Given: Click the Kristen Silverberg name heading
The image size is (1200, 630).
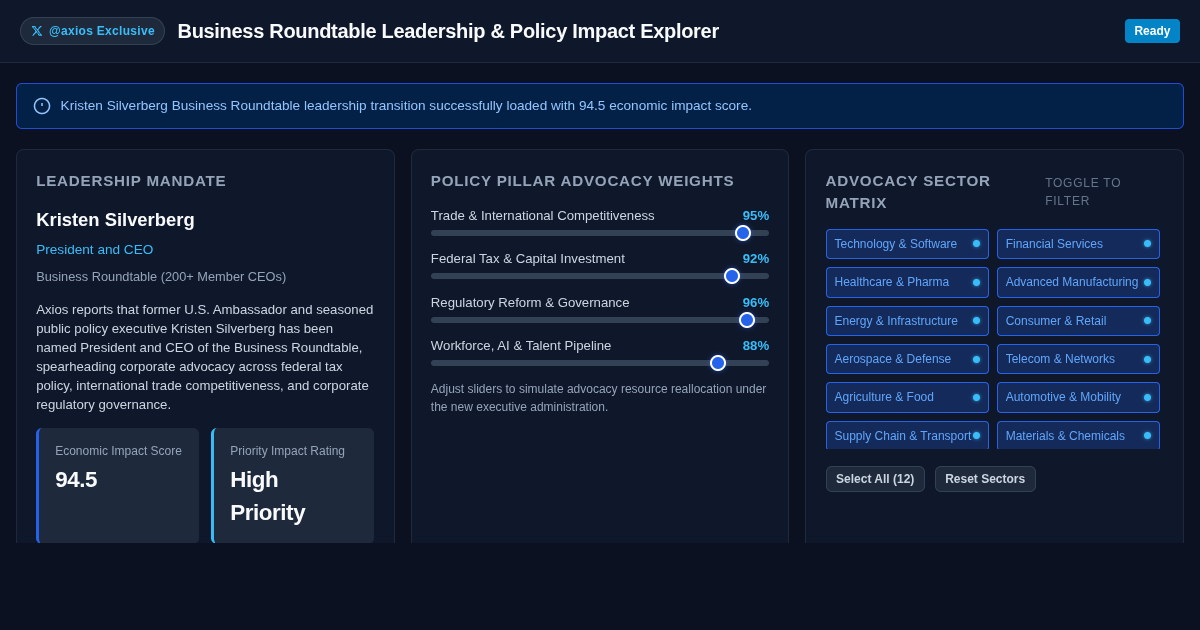Looking at the screenshot, I should coord(116,220).
